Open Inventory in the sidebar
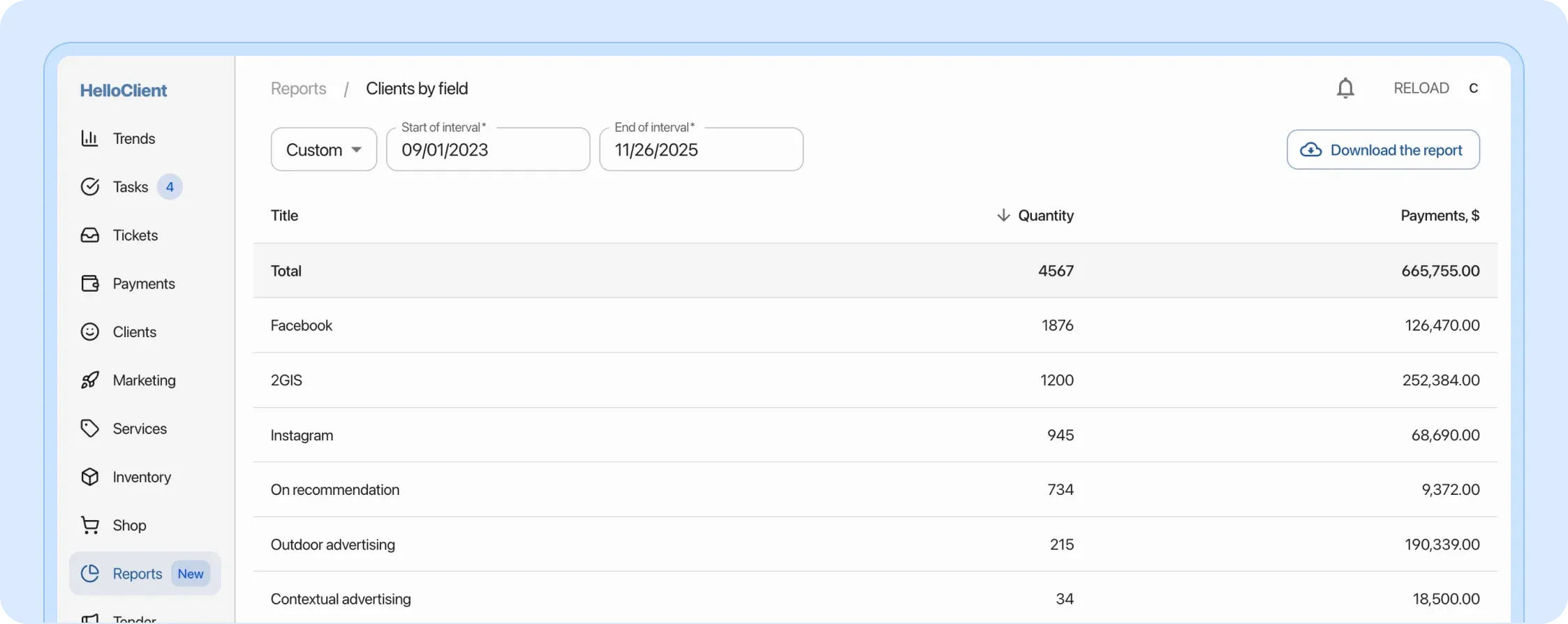This screenshot has width=1568, height=624. (142, 477)
